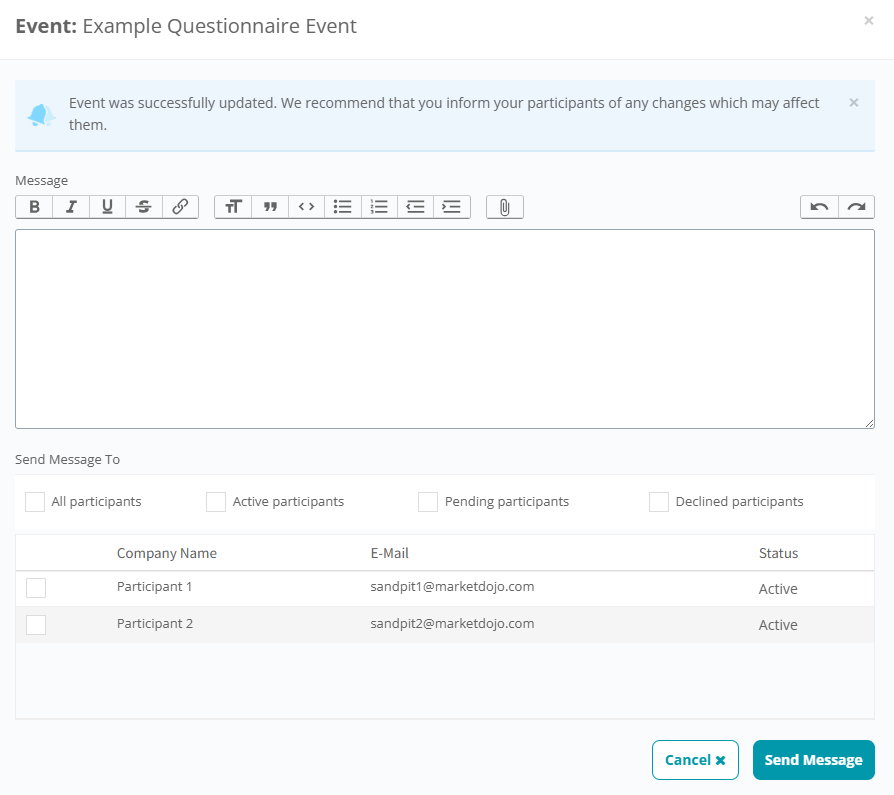Toggle heading text size button

pyautogui.click(x=233, y=206)
